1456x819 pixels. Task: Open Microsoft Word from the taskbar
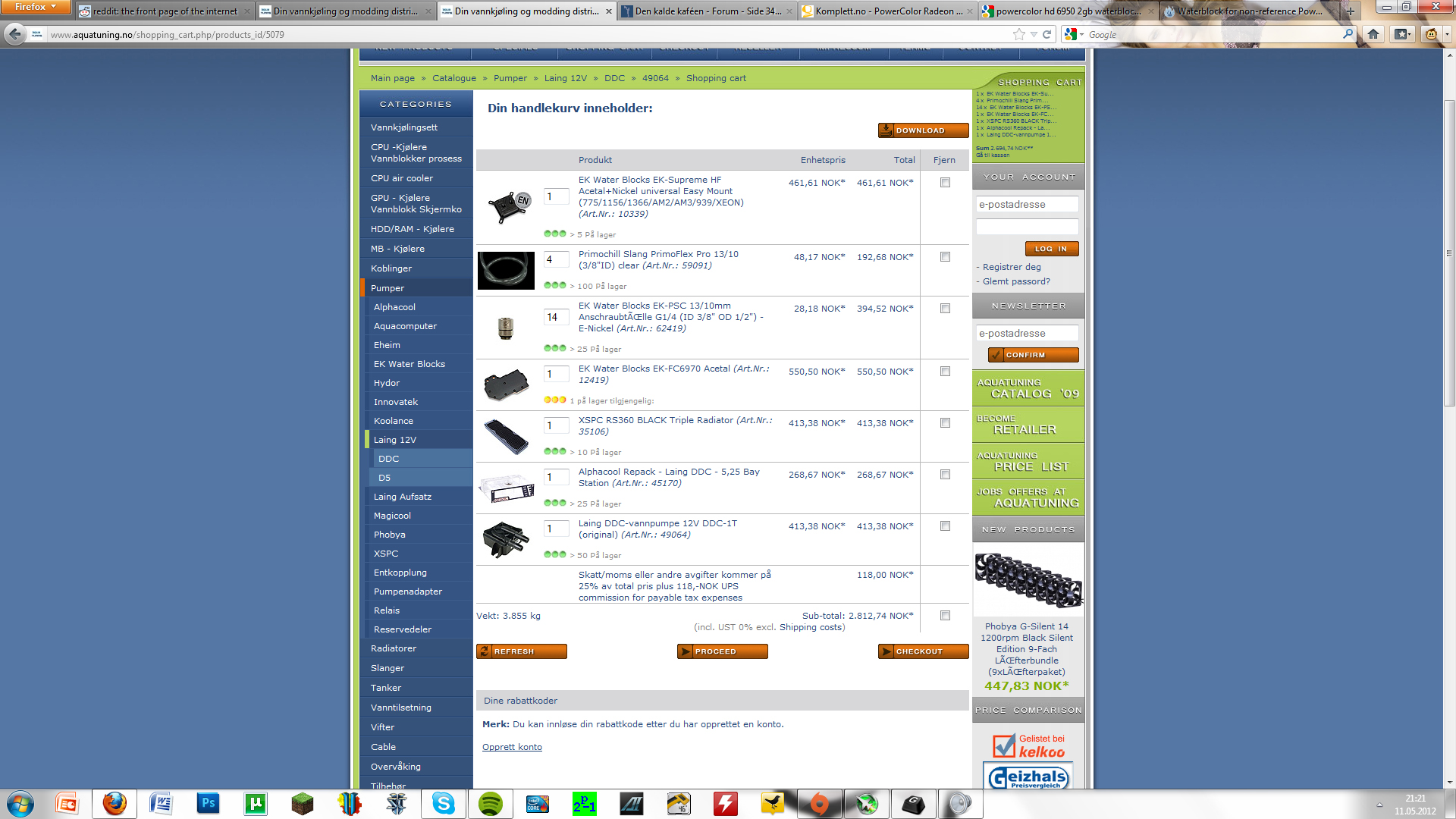(x=162, y=804)
